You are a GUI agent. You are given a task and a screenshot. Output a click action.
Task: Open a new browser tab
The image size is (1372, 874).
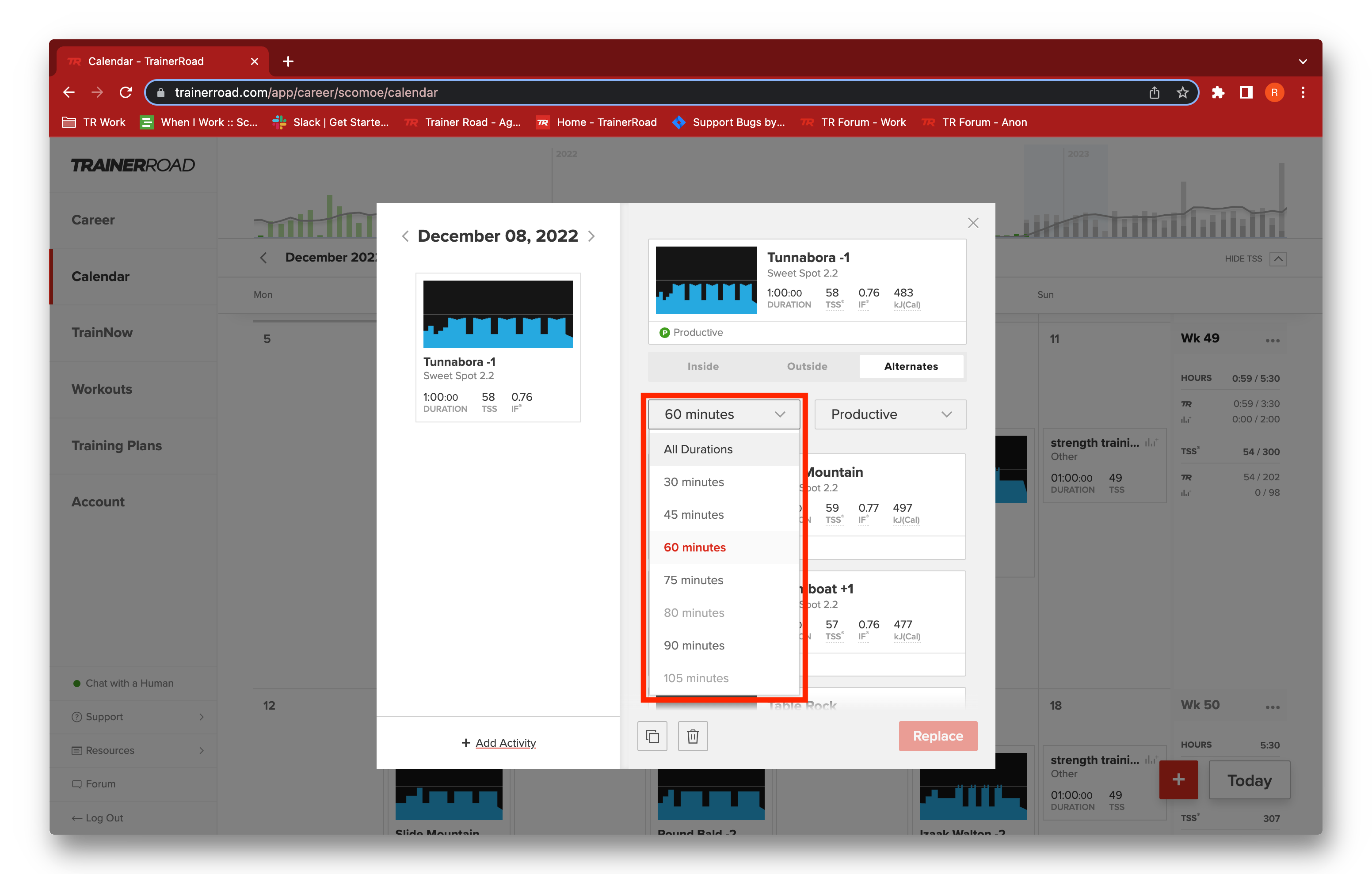click(x=288, y=61)
